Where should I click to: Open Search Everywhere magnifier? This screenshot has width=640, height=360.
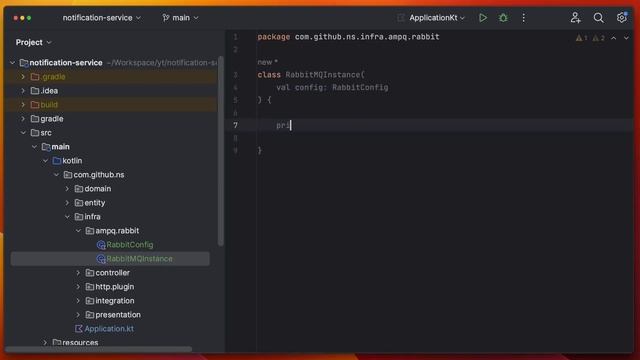[x=598, y=18]
